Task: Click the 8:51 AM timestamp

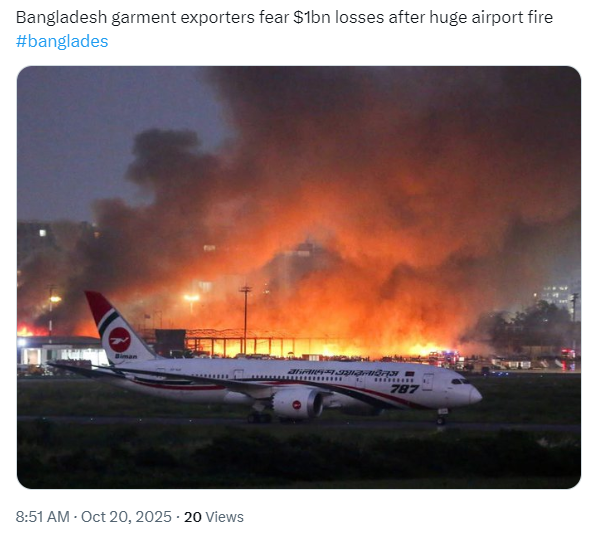Action: pyautogui.click(x=43, y=517)
